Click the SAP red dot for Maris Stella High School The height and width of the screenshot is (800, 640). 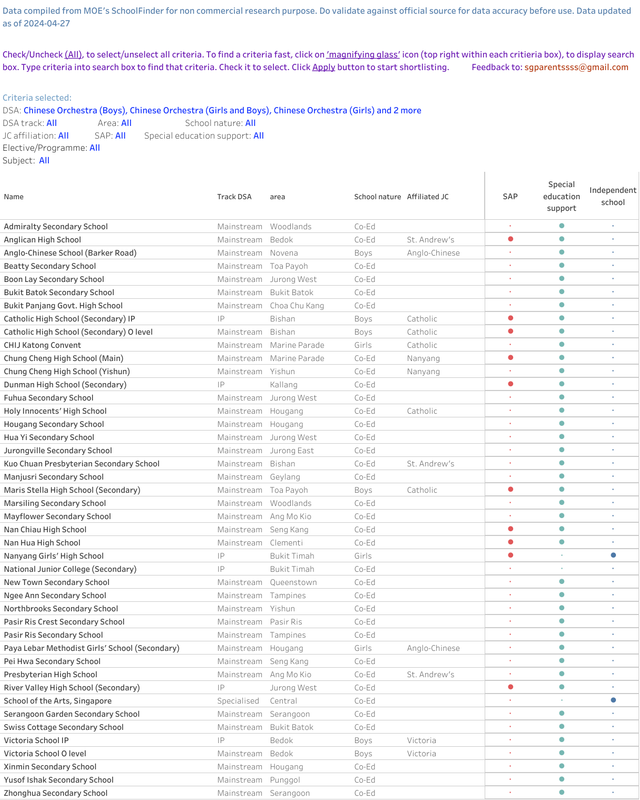[510, 489]
